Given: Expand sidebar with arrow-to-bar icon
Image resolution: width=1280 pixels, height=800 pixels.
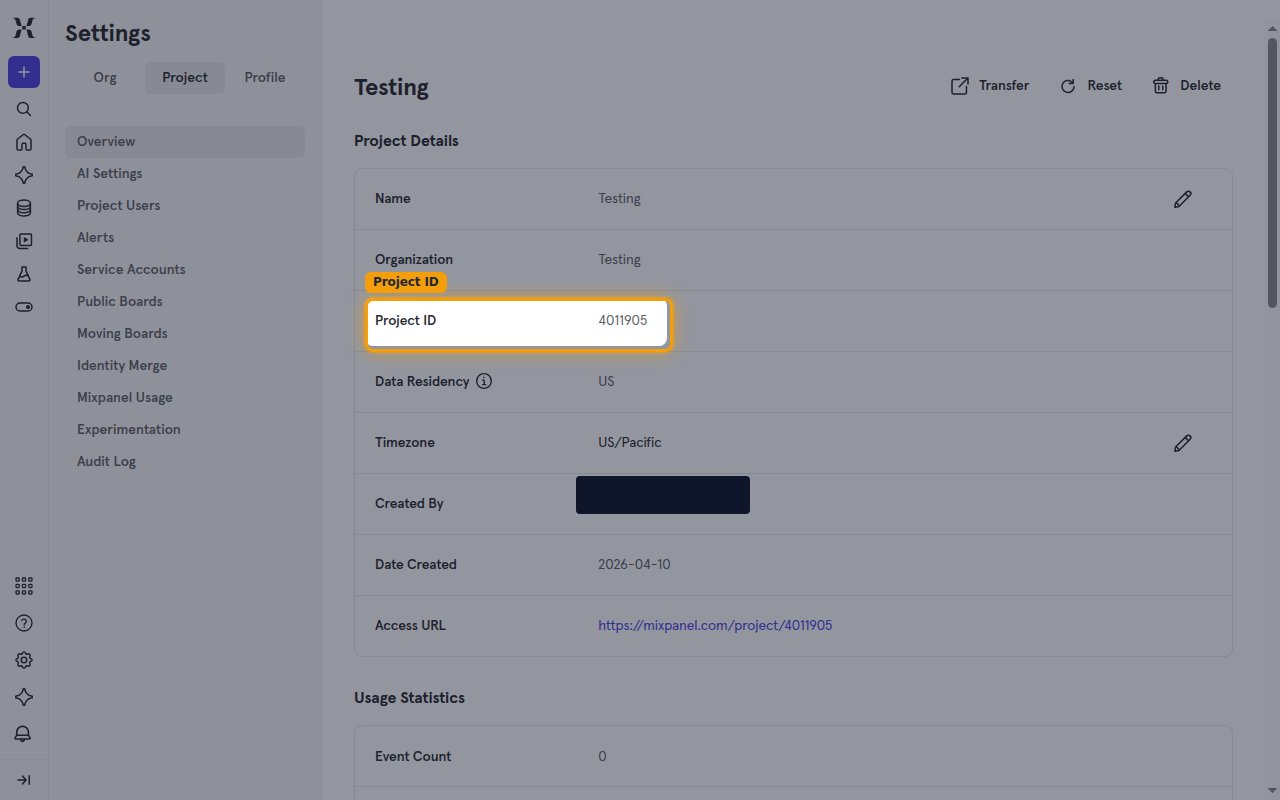Looking at the screenshot, I should pos(24,780).
